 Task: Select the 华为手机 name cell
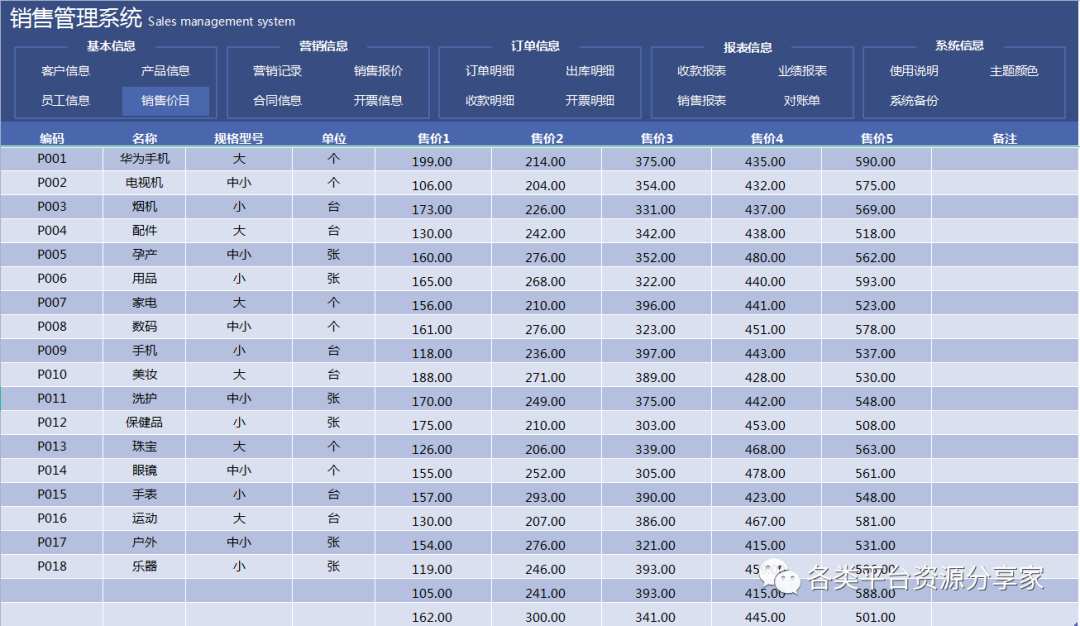pyautogui.click(x=145, y=159)
